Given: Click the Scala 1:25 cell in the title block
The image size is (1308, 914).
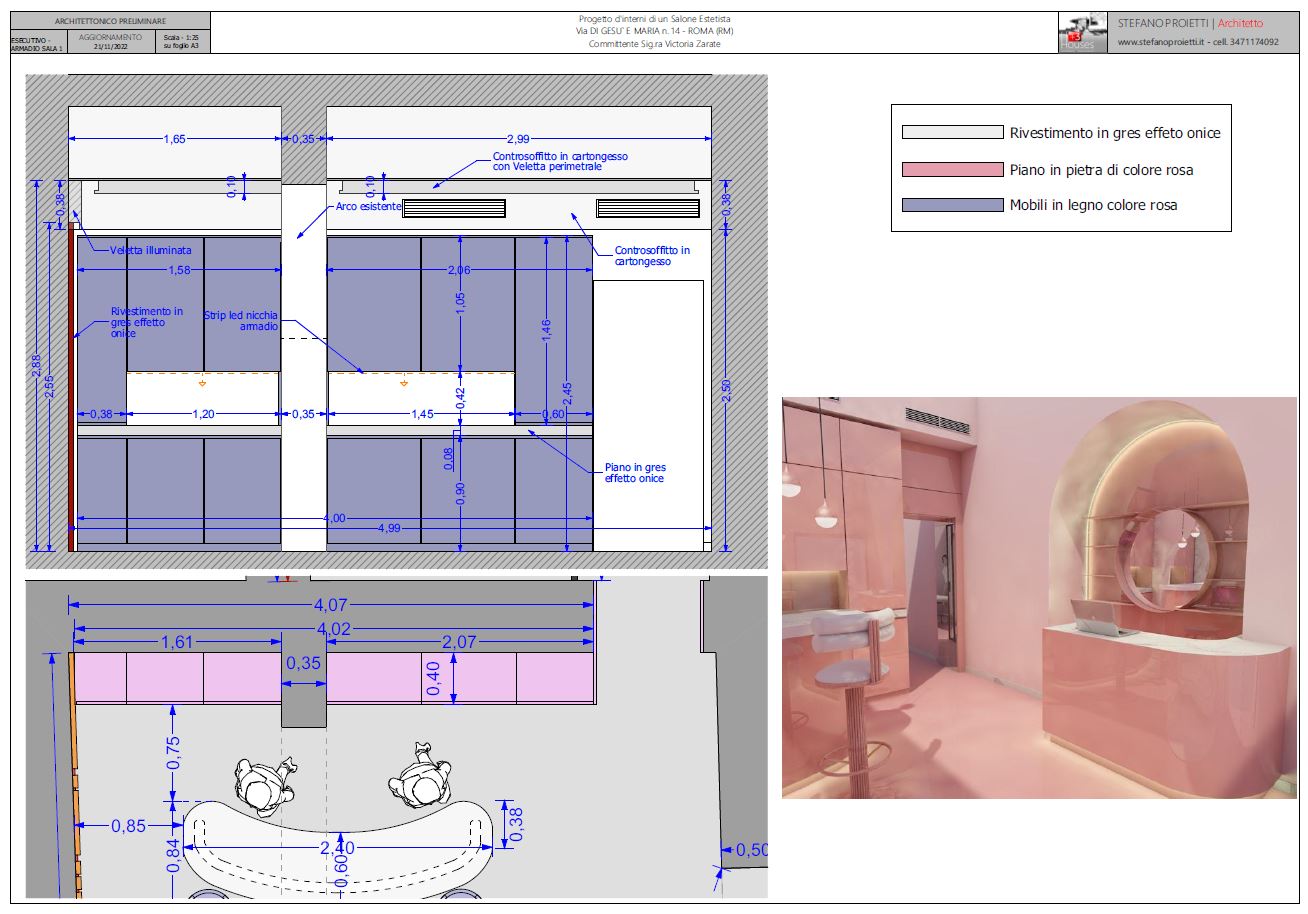Looking at the screenshot, I should [181, 41].
